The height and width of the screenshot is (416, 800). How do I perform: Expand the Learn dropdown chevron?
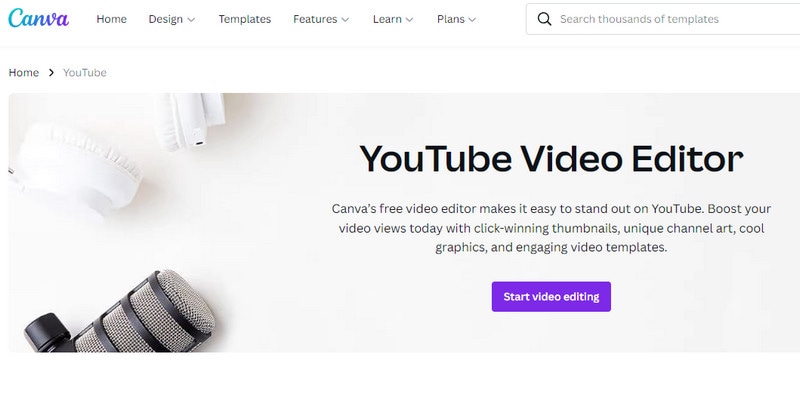pyautogui.click(x=409, y=20)
